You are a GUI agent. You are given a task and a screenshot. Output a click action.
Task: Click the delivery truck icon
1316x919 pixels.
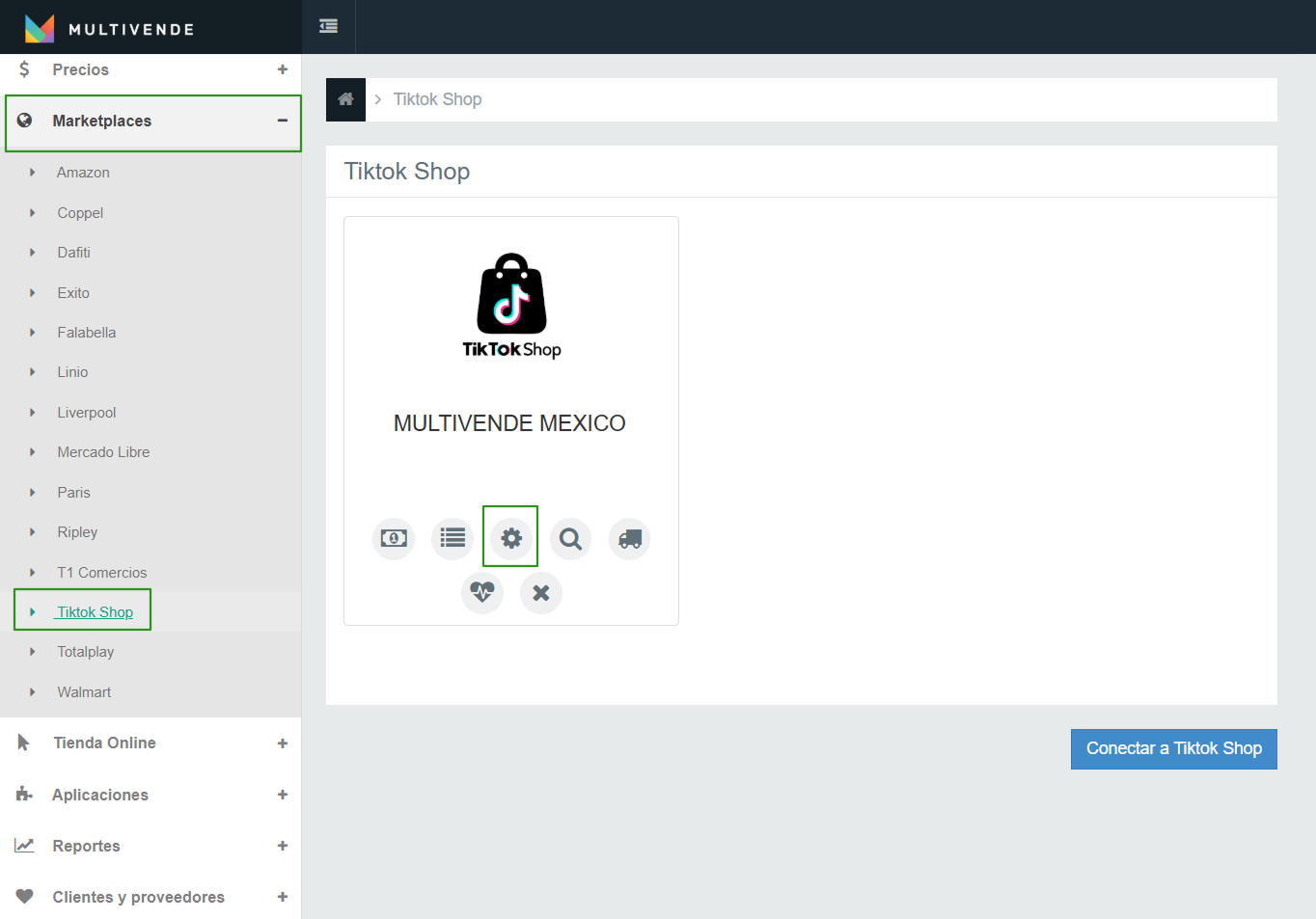tap(629, 538)
